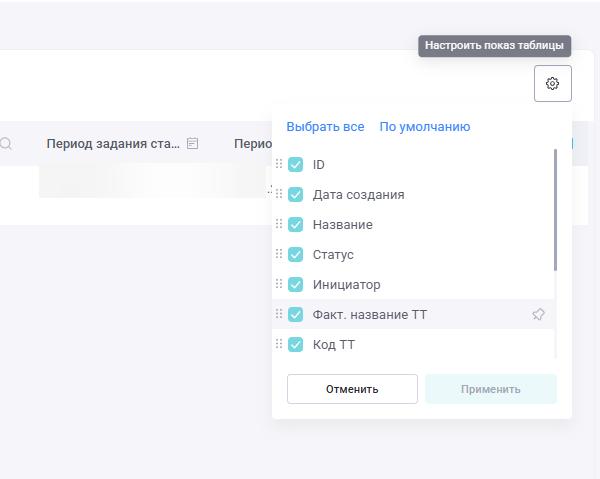Click the Код ТТ label
This screenshot has width=600, height=479.
click(334, 345)
